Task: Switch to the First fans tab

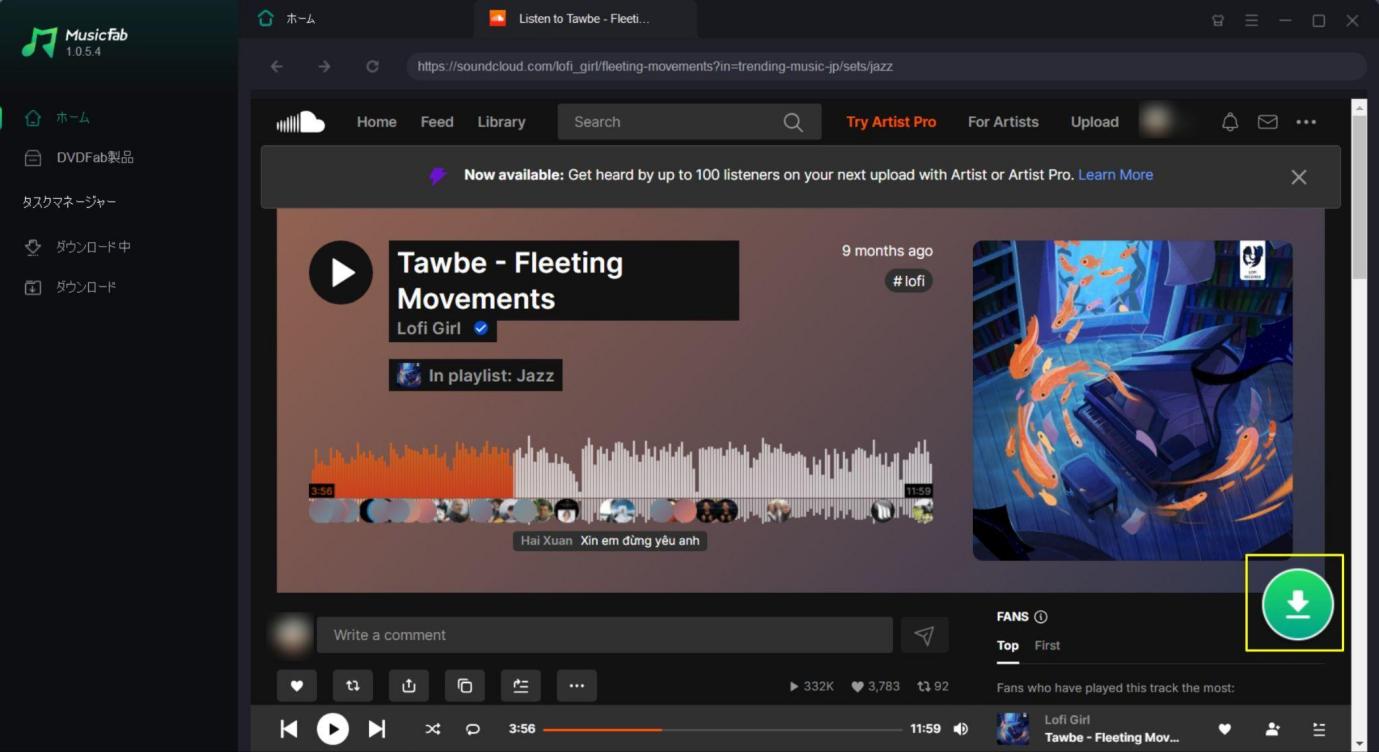Action: [1047, 646]
